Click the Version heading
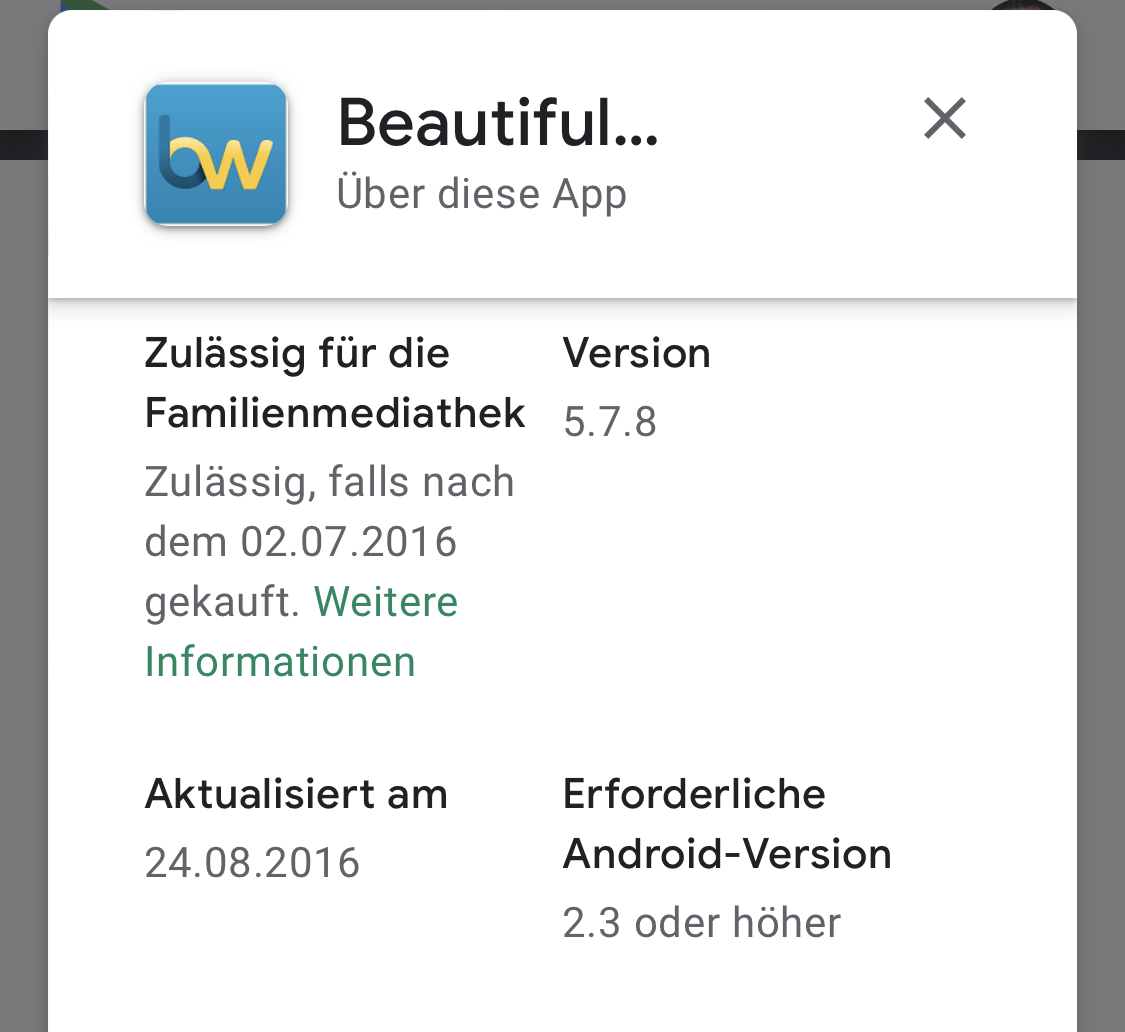Viewport: 1125px width, 1032px height. coord(636,353)
